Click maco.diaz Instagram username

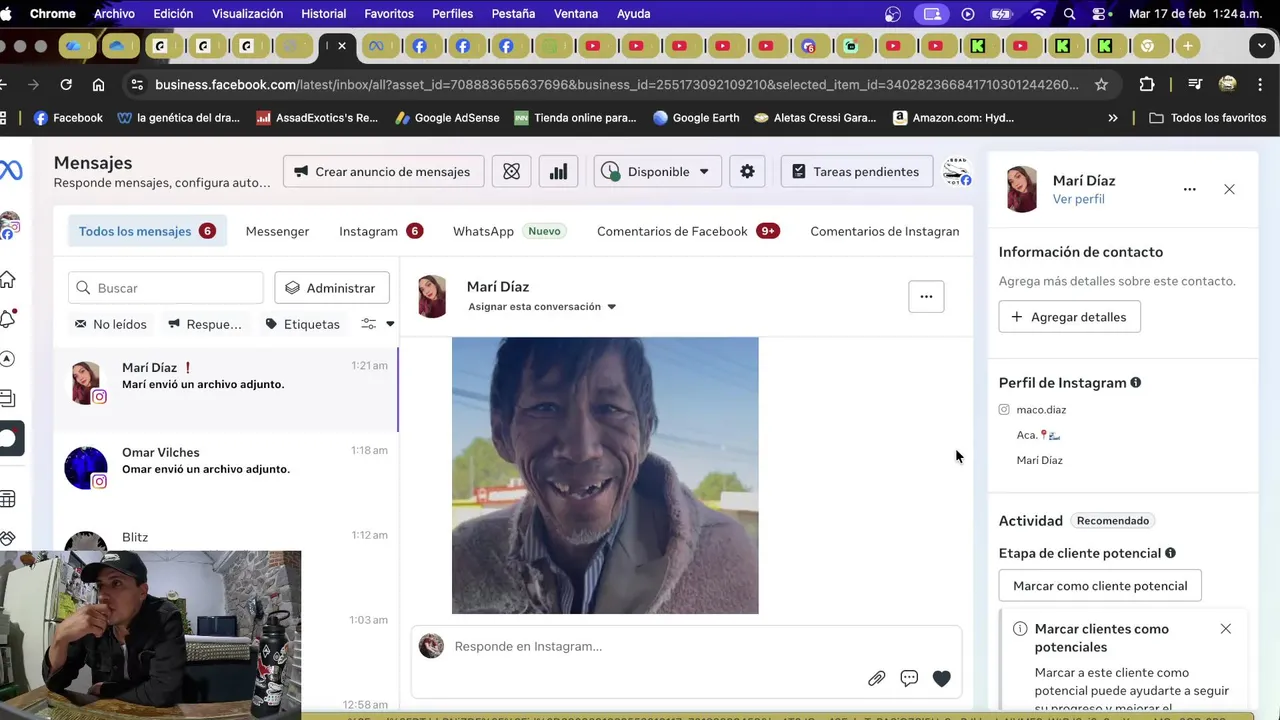click(x=1041, y=410)
